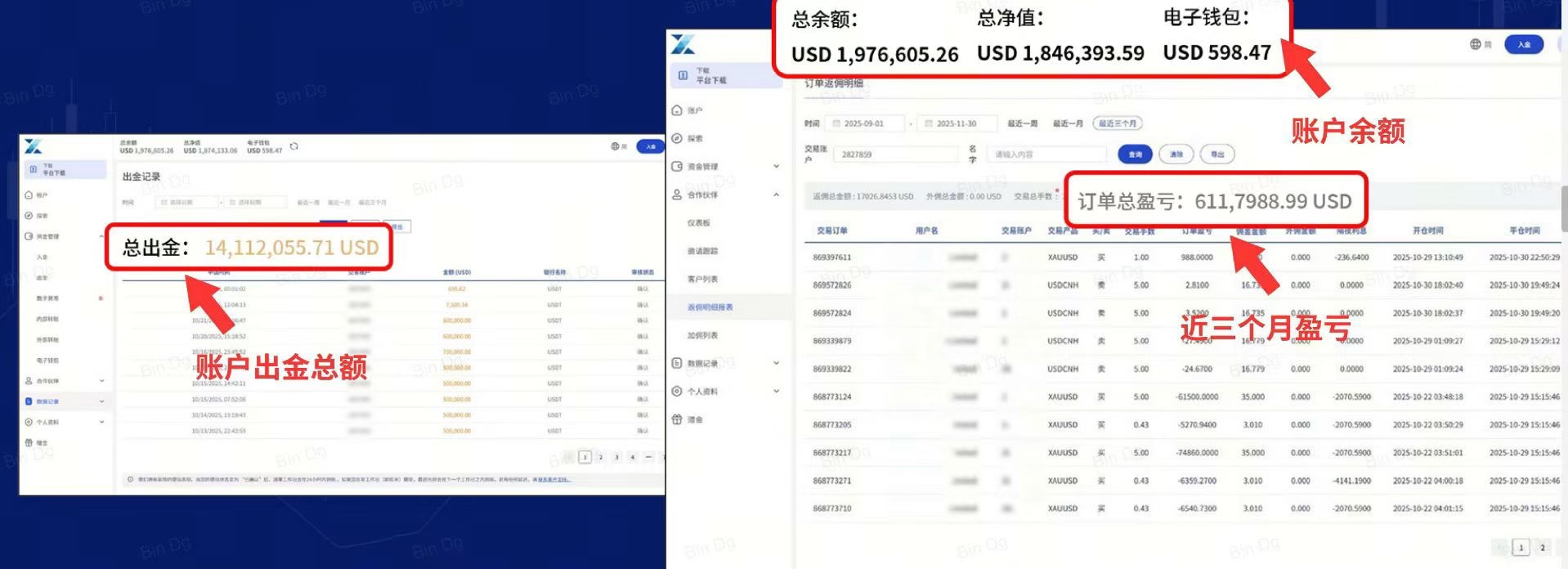
Task: Click the 个人资料 icon in right window sidebar
Action: click(x=677, y=392)
